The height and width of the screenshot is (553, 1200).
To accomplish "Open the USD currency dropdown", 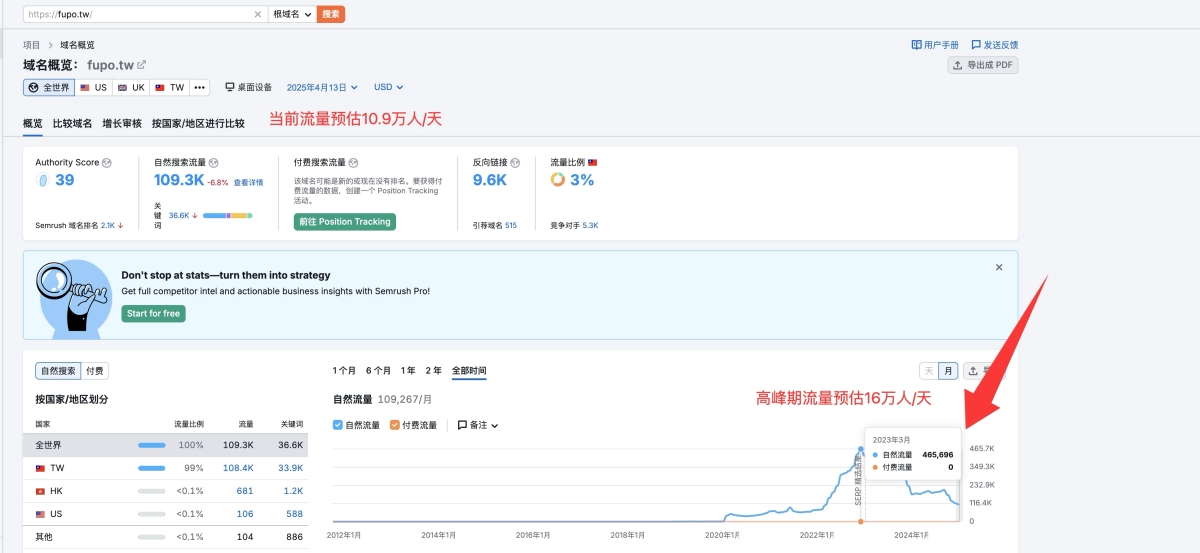I will pyautogui.click(x=389, y=87).
